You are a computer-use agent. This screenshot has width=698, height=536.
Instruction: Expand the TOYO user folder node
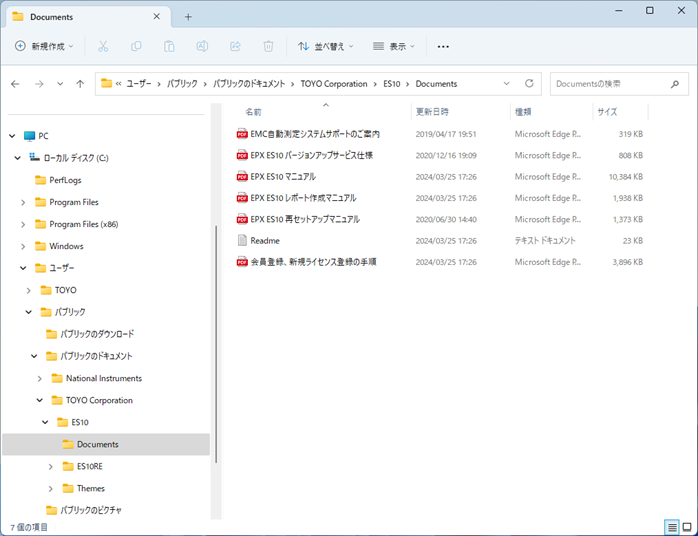(28, 290)
